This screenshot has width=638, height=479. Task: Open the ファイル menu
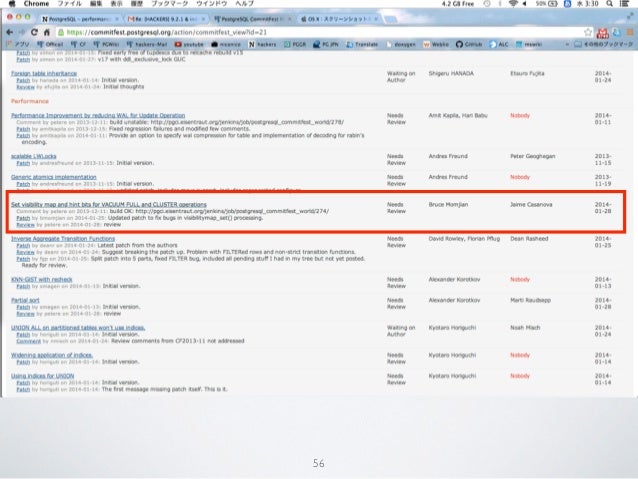pyautogui.click(x=69, y=4)
